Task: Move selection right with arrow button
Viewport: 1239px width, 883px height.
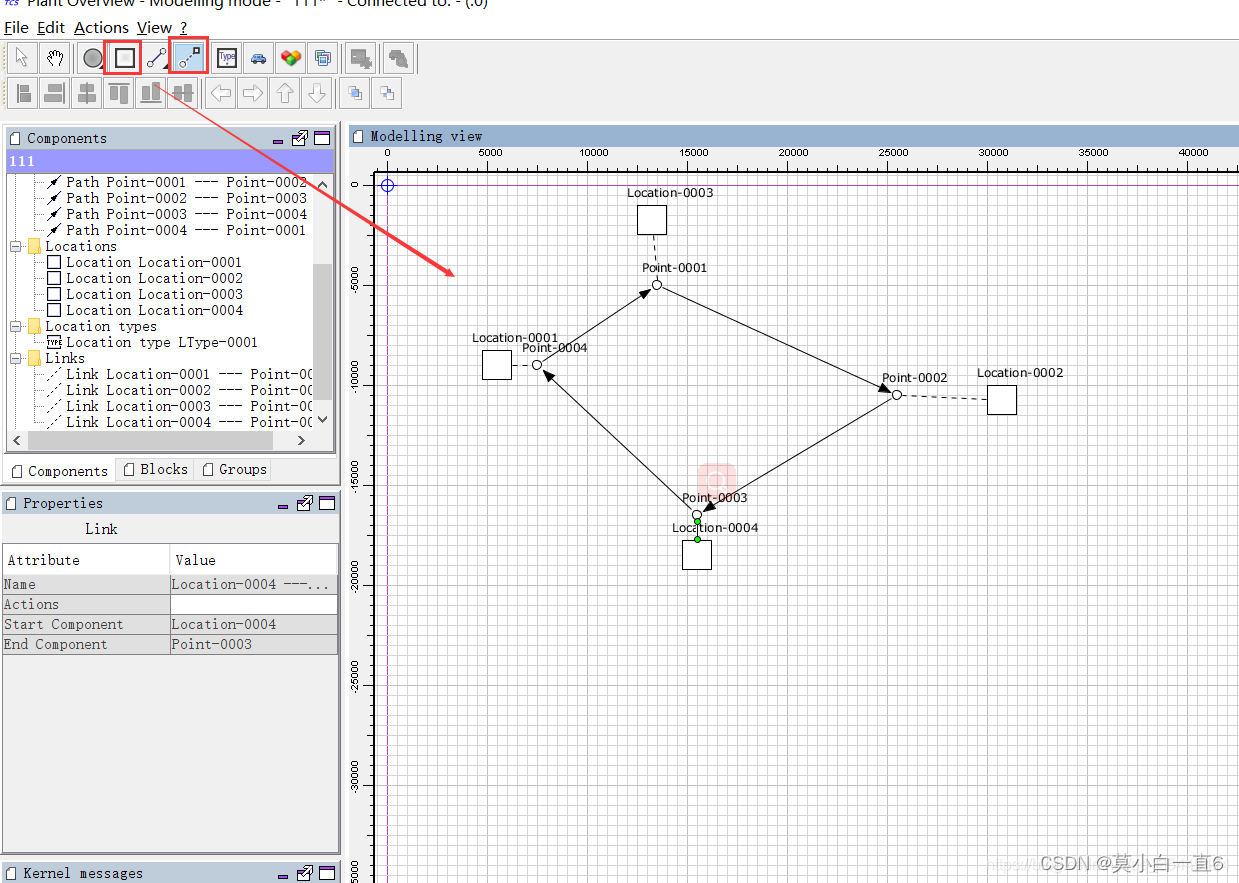Action: pyautogui.click(x=253, y=94)
